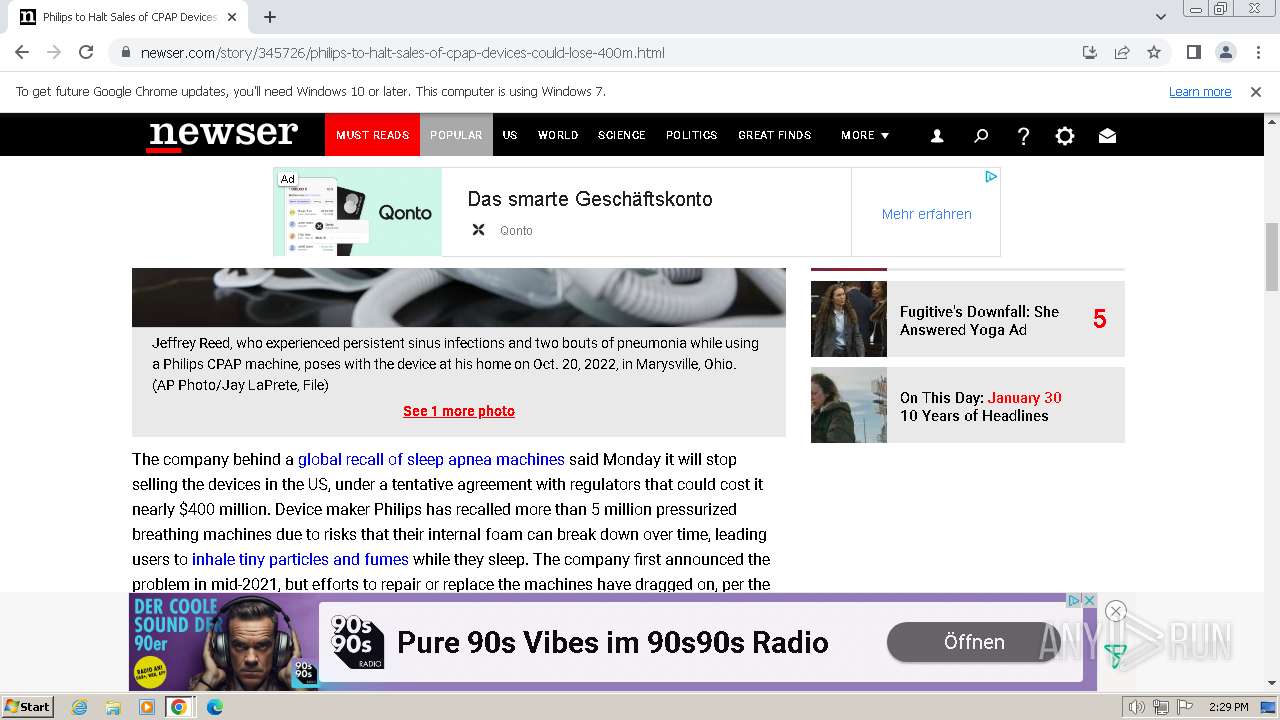Viewport: 1280px width, 720px height.
Task: Open the SCIENCE news section
Action: pos(622,135)
